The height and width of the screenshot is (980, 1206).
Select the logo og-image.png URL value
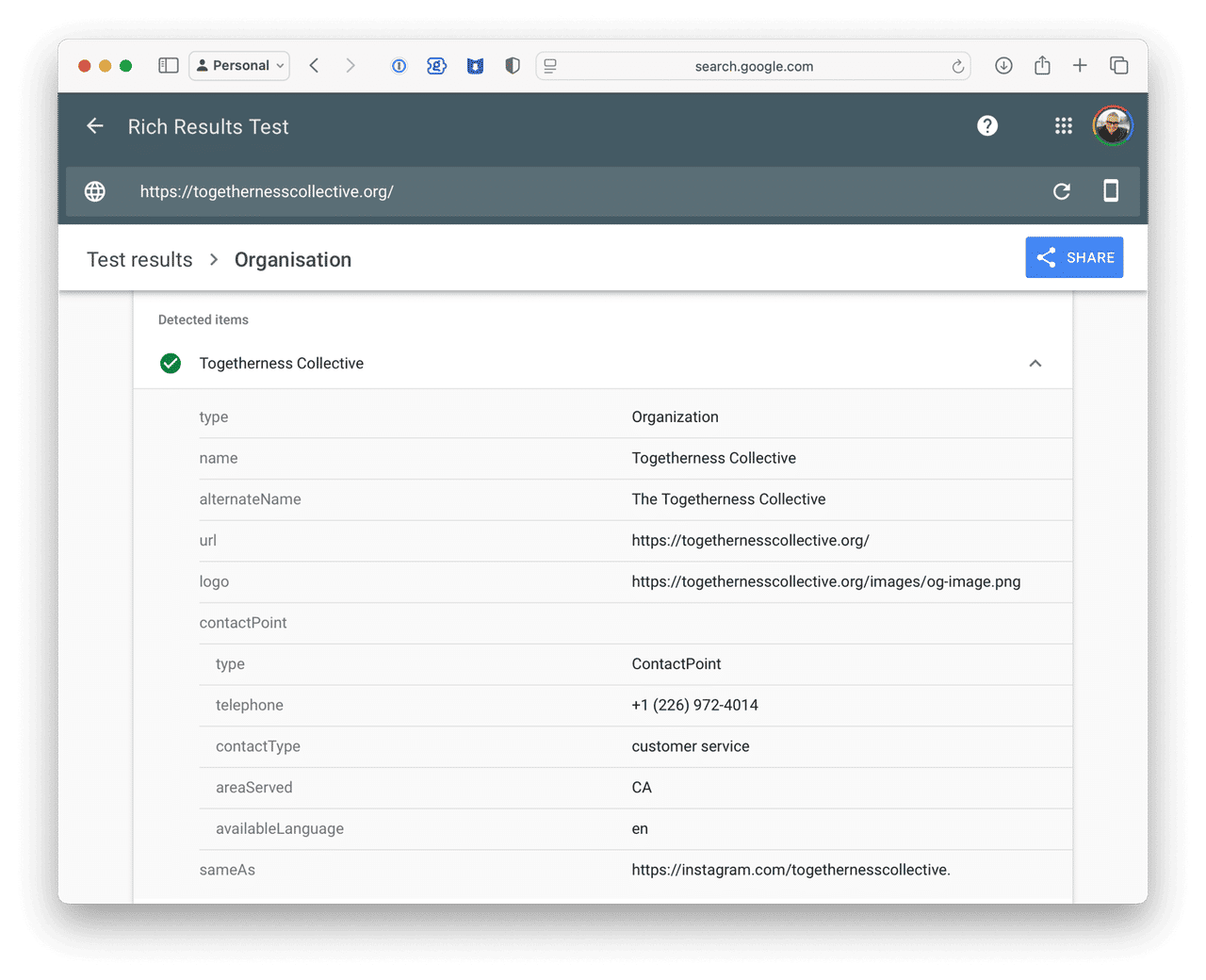(825, 582)
